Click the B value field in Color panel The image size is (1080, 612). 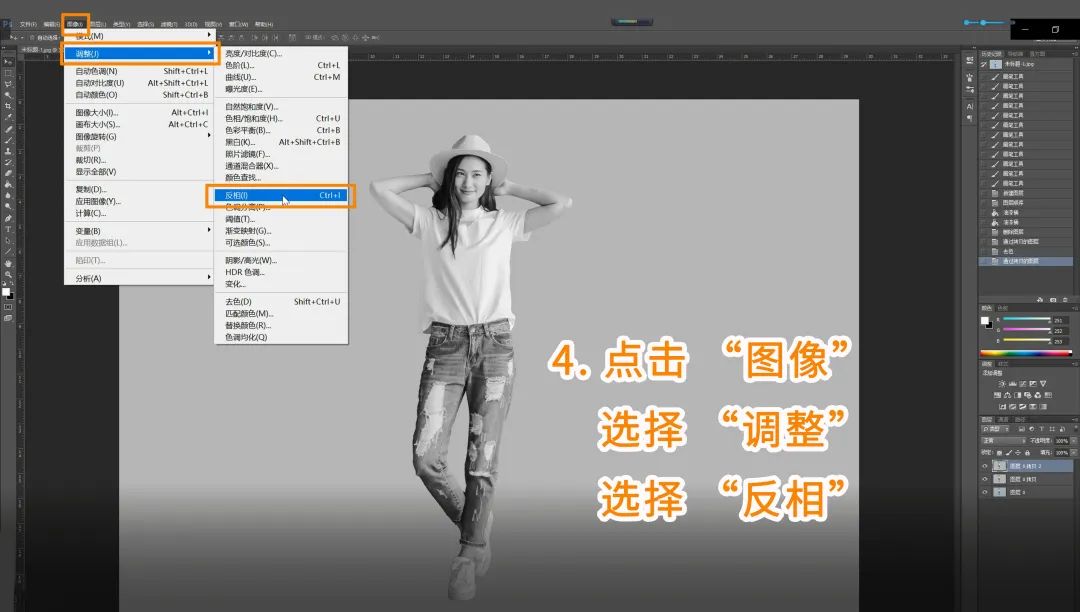click(1061, 341)
